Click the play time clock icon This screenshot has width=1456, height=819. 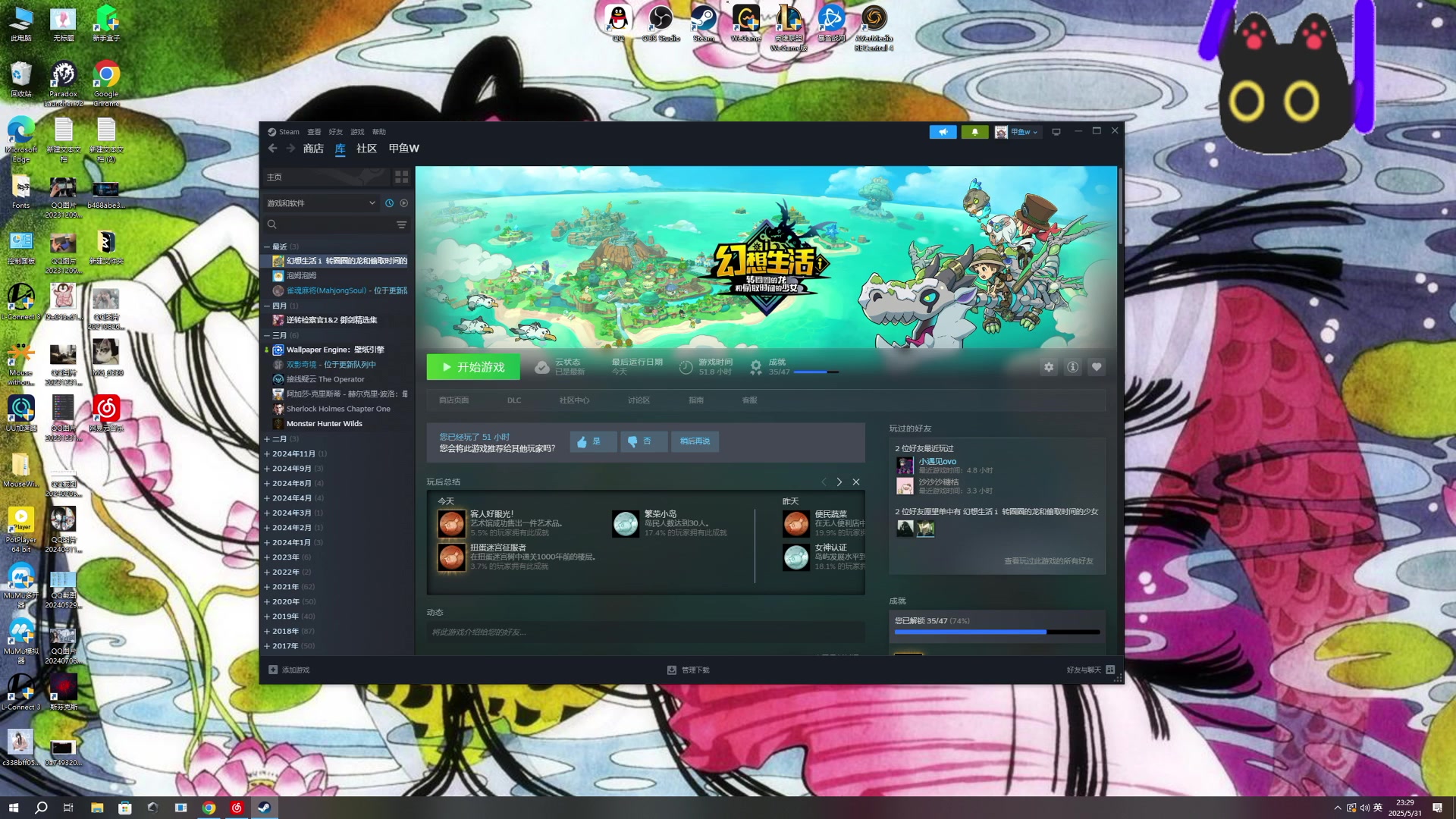pos(686,367)
